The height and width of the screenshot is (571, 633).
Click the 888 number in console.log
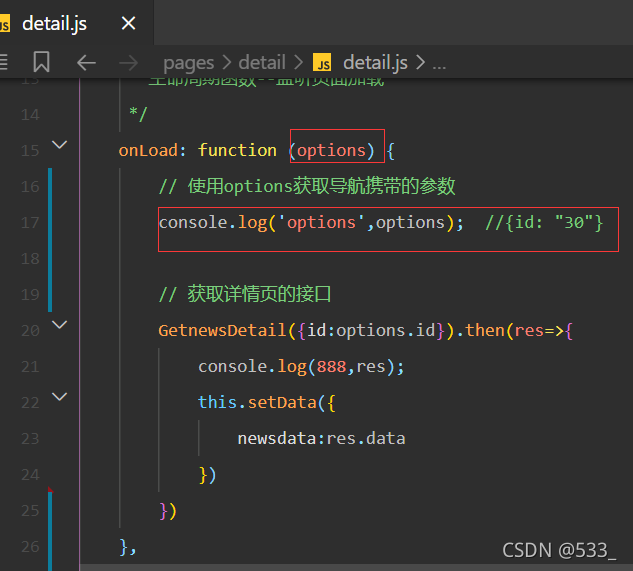[331, 367]
